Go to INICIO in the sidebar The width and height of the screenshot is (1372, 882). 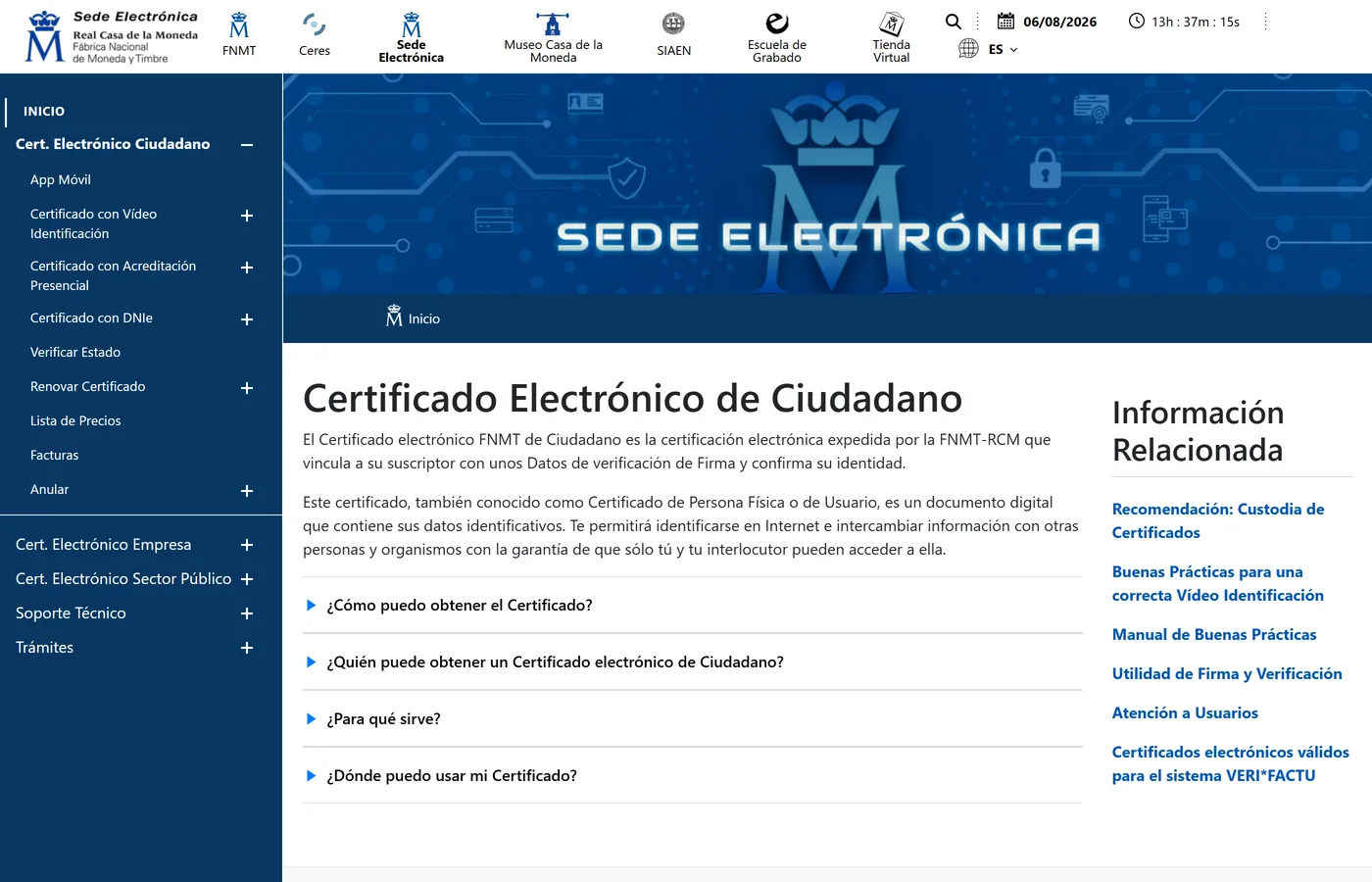click(x=44, y=112)
